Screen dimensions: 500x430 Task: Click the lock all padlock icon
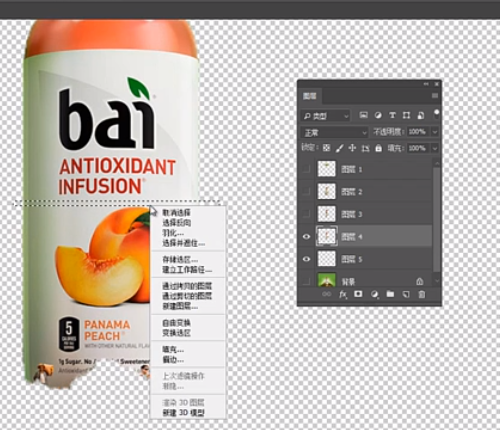[378, 148]
